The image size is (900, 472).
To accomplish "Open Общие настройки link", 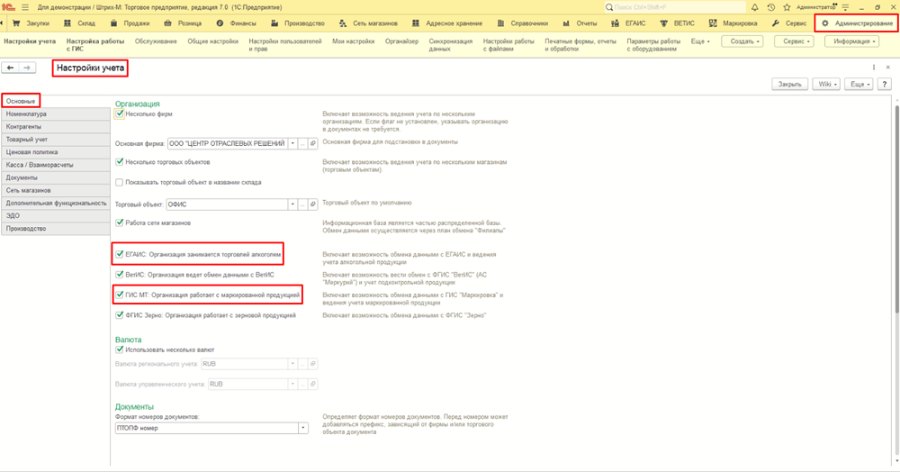I will 213,41.
